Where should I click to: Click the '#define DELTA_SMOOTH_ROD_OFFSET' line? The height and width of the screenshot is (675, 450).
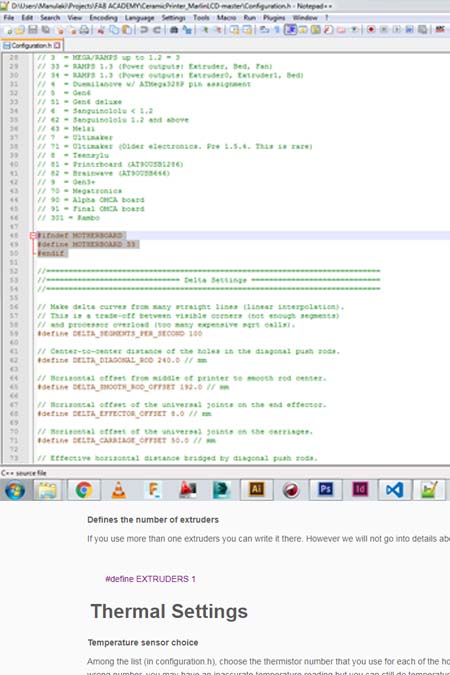(x=133, y=387)
